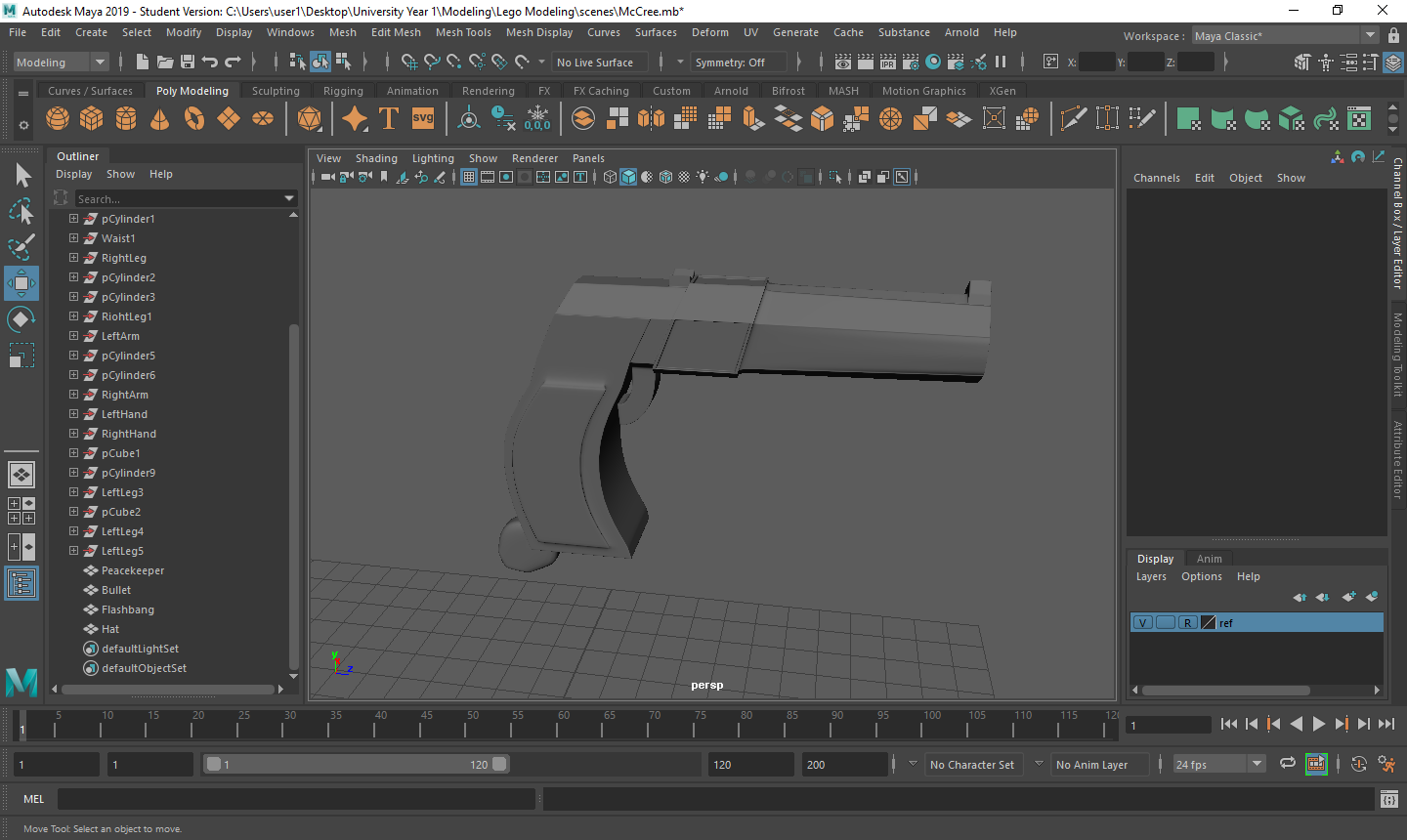This screenshot has height=840, width=1407.
Task: Toggle the Outliner panel layout button
Action: click(21, 584)
